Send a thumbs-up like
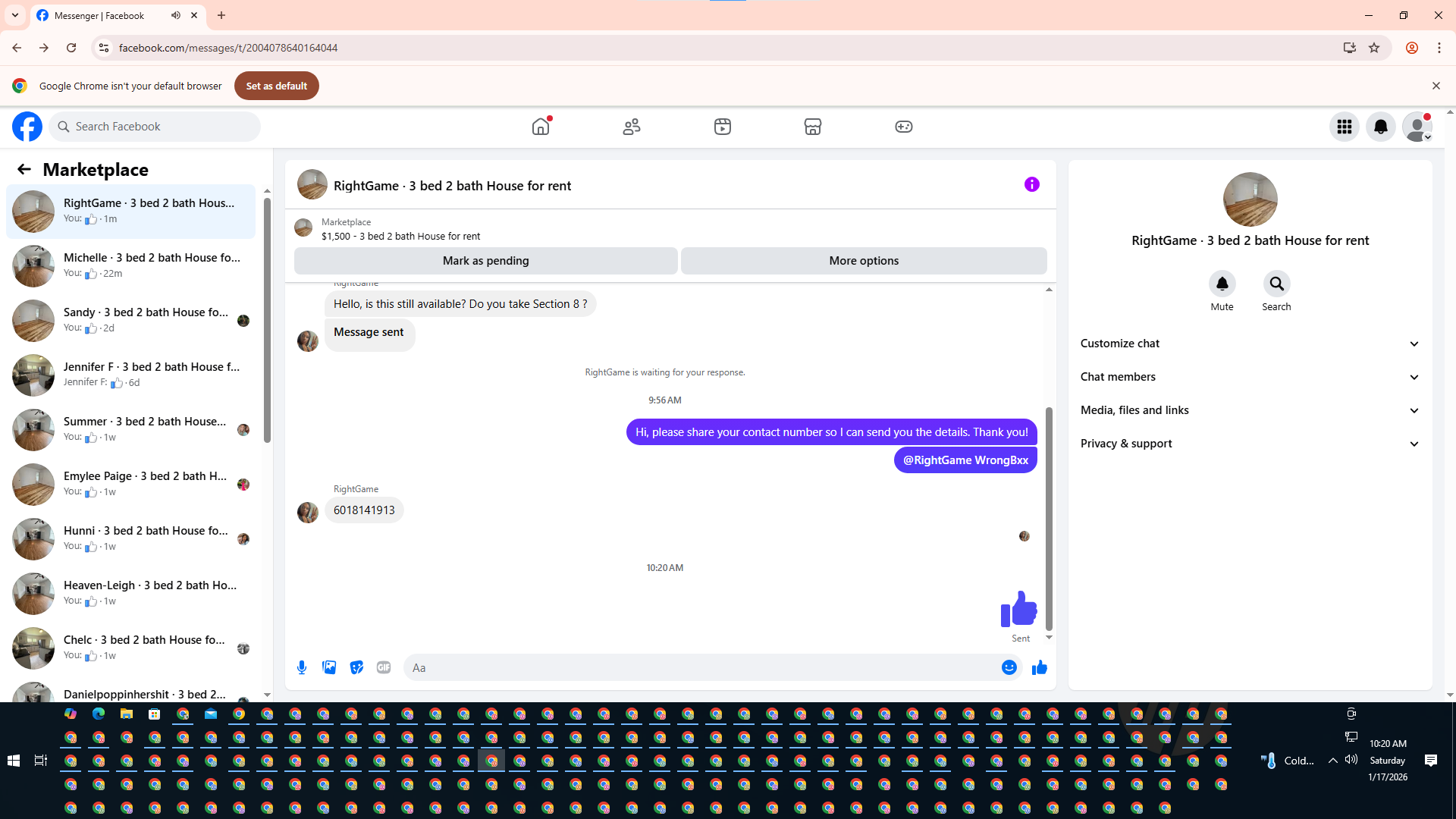Image resolution: width=1456 pixels, height=819 pixels. 1040,667
